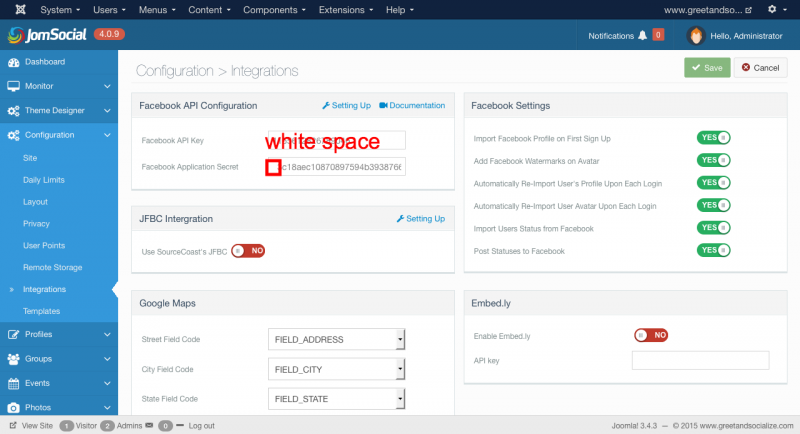Toggle Import Facebook Profile on First Sign Up

(713, 138)
